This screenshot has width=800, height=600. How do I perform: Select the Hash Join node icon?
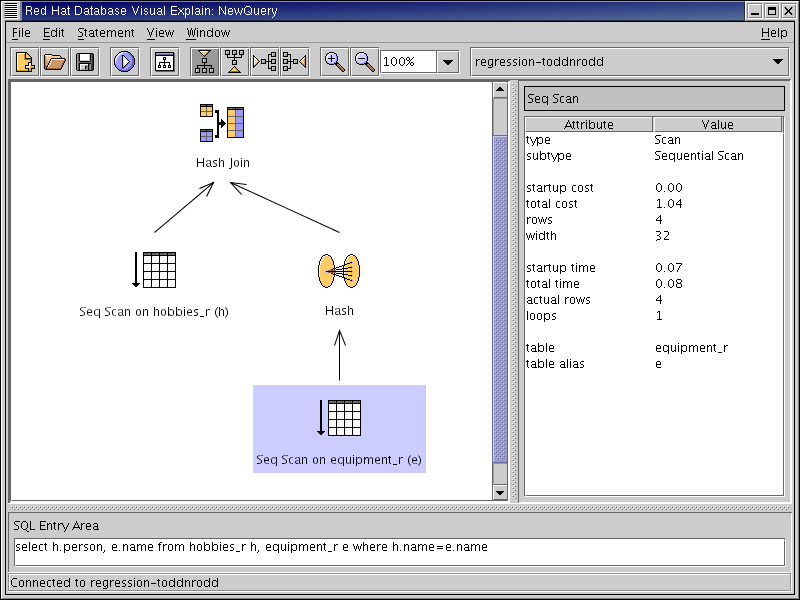click(222, 123)
